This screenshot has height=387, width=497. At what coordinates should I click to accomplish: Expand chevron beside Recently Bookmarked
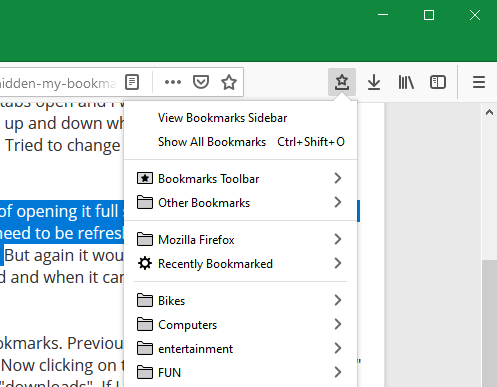pyautogui.click(x=338, y=263)
